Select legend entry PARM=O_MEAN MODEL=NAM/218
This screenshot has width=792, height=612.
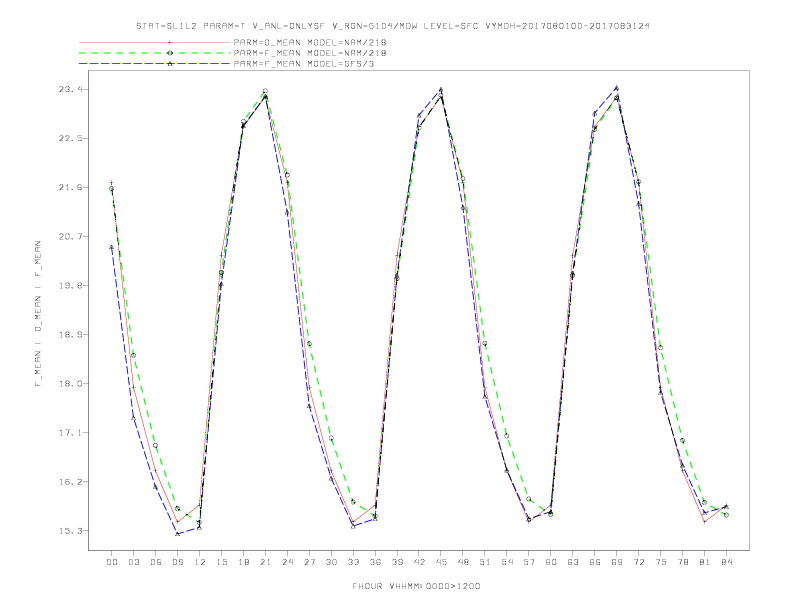pos(310,42)
